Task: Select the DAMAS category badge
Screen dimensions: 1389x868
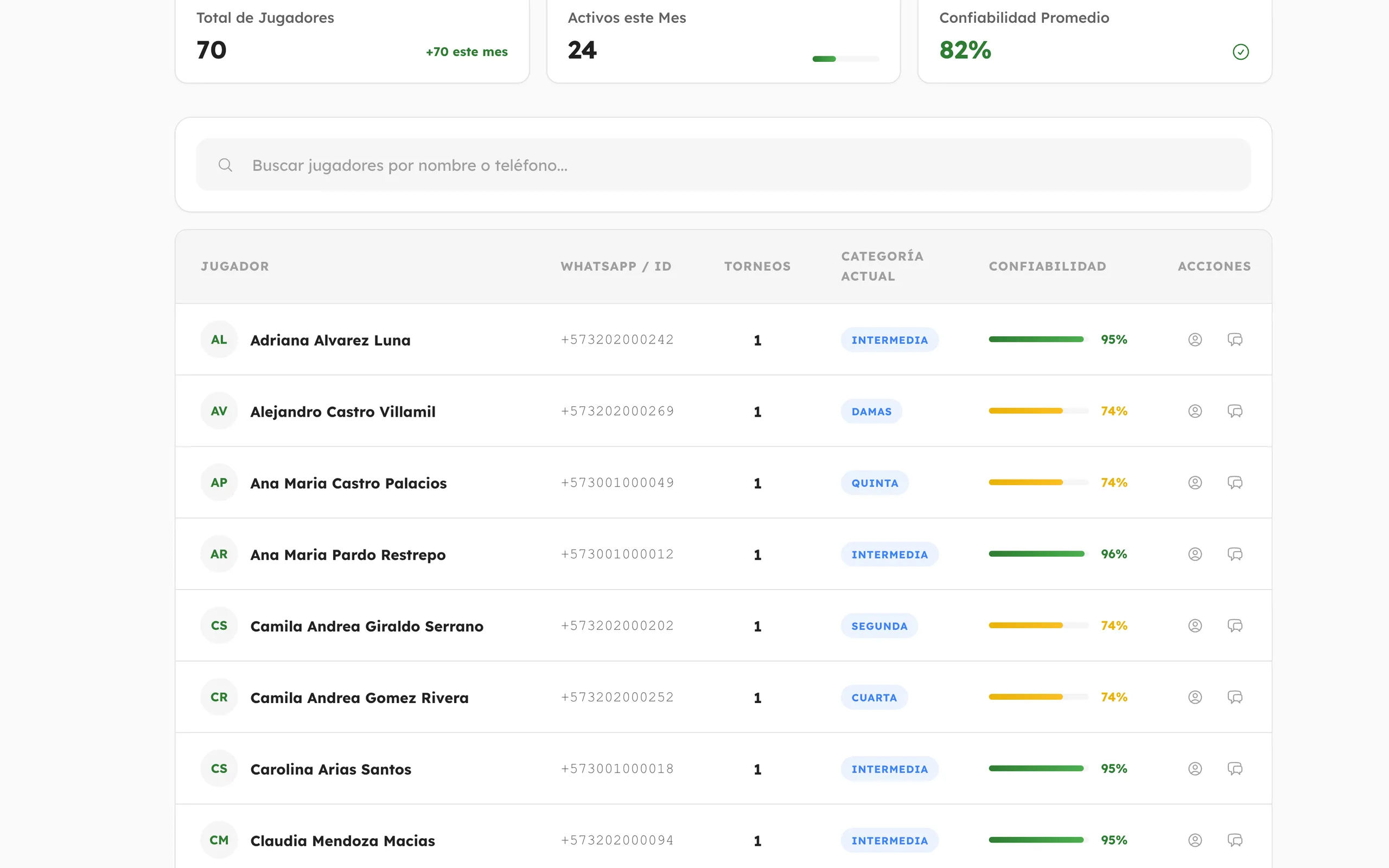Action: [x=871, y=411]
